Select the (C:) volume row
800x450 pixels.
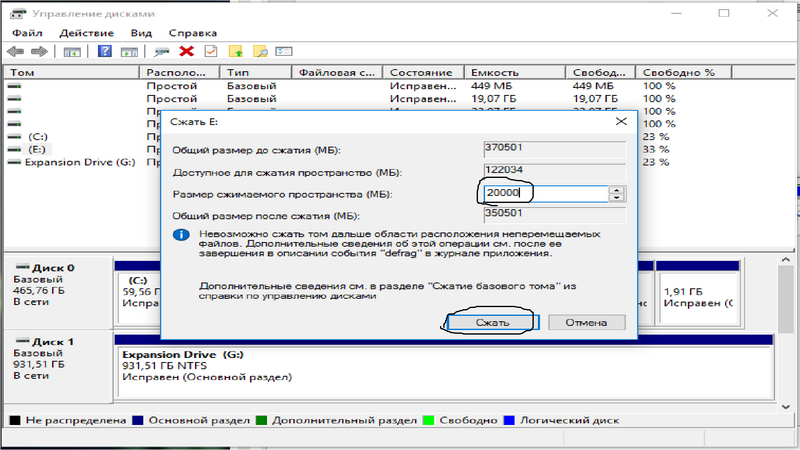click(x=38, y=137)
